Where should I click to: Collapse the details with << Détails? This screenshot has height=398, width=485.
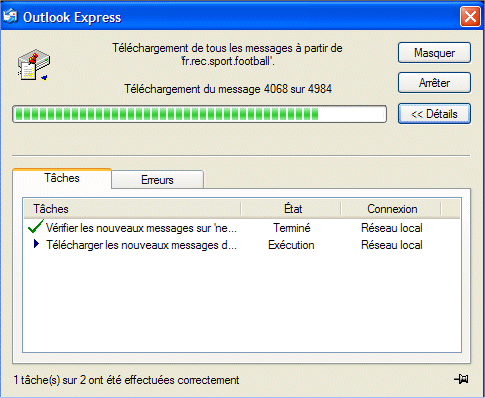coord(434,114)
